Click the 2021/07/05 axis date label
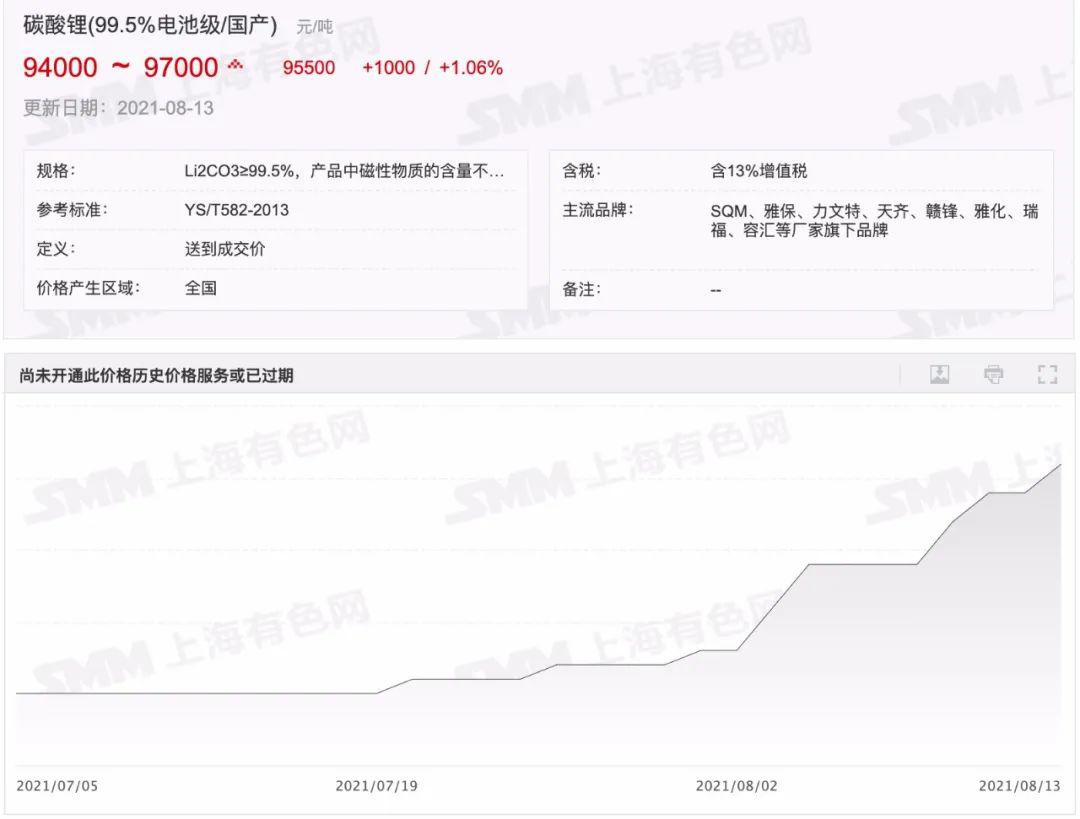Image resolution: width=1080 pixels, height=819 pixels. 57,786
